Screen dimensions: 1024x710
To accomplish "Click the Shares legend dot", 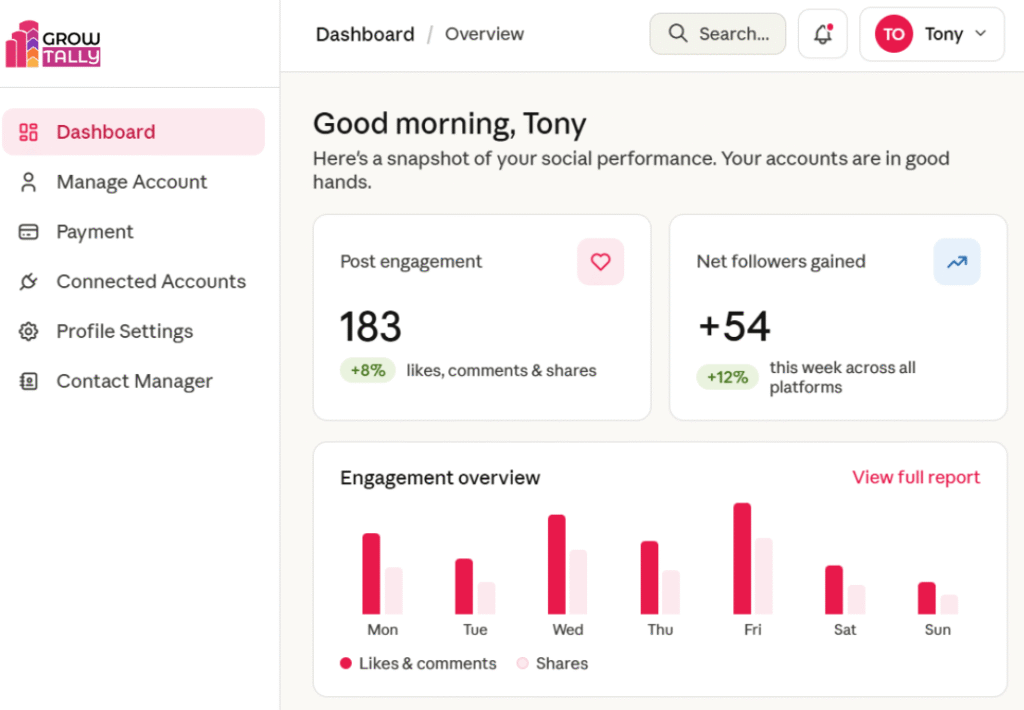I will point(522,664).
